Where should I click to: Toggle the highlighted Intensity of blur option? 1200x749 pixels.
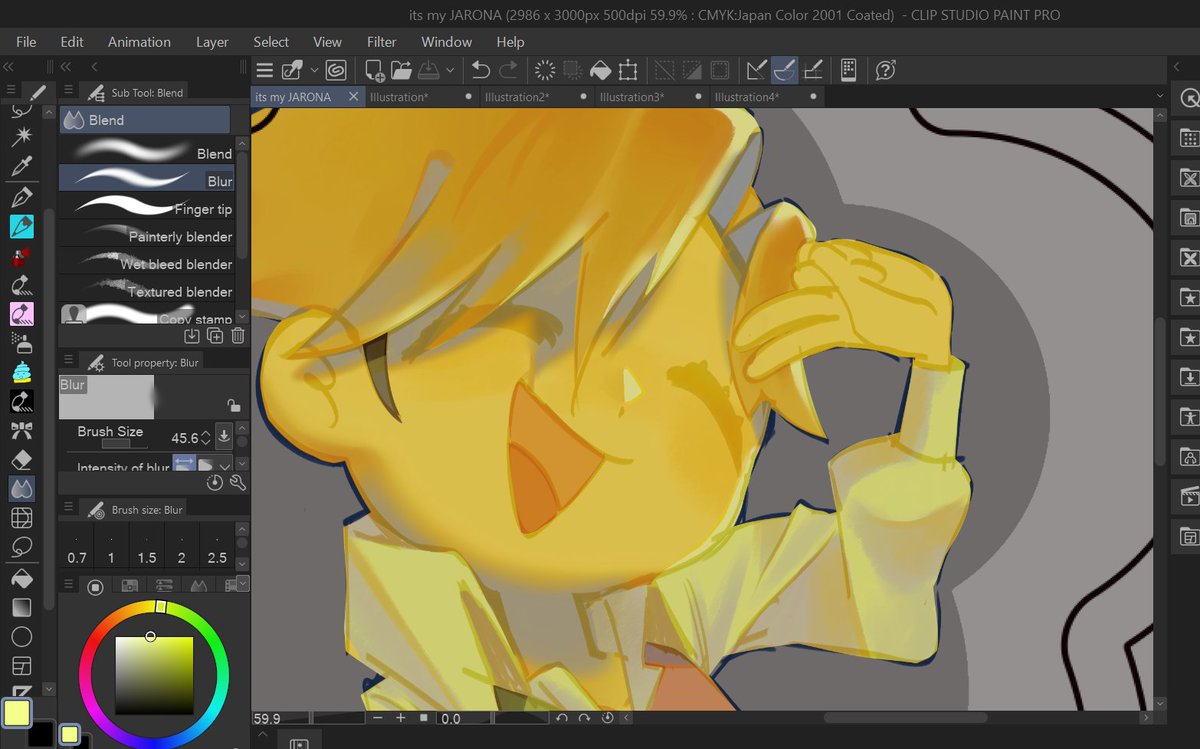click(x=185, y=464)
